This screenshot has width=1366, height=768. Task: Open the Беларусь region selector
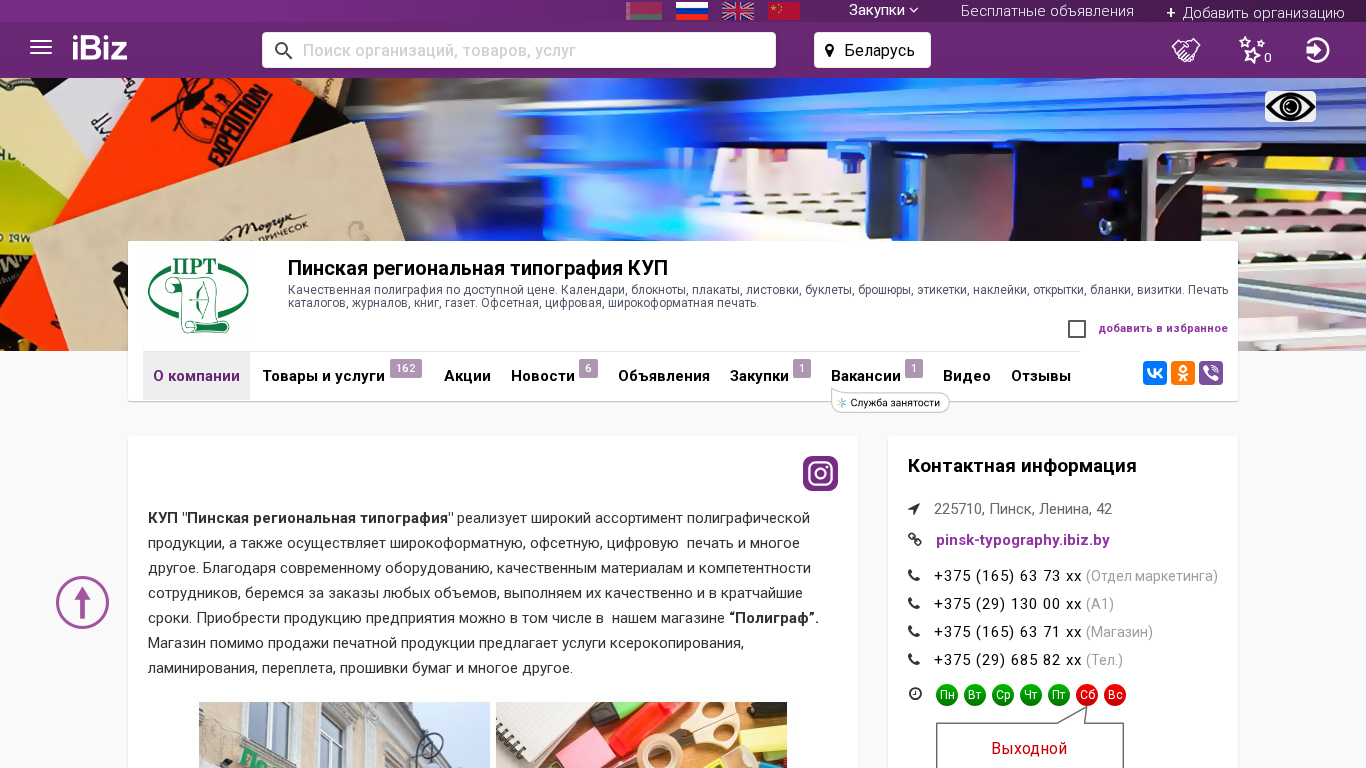872,50
